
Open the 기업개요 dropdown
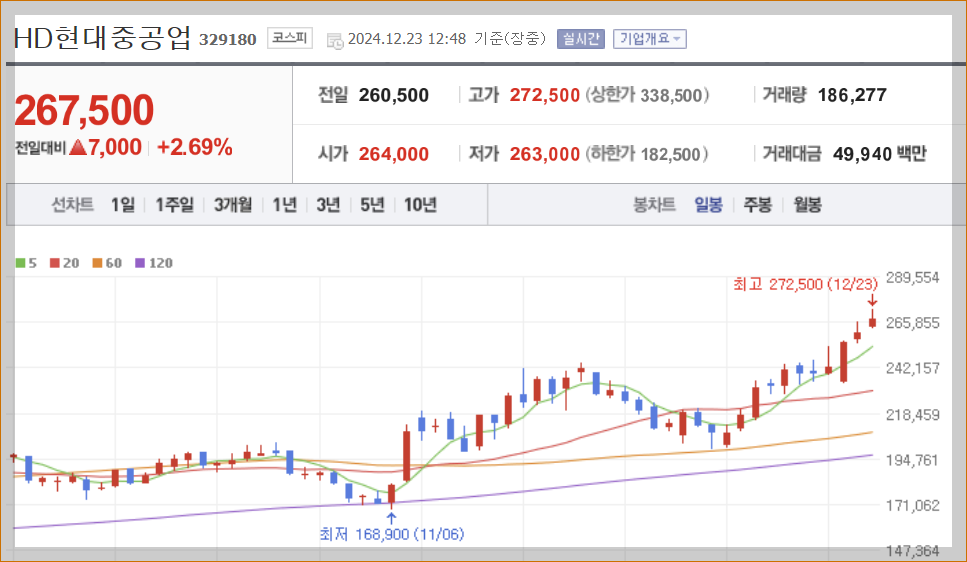649,39
